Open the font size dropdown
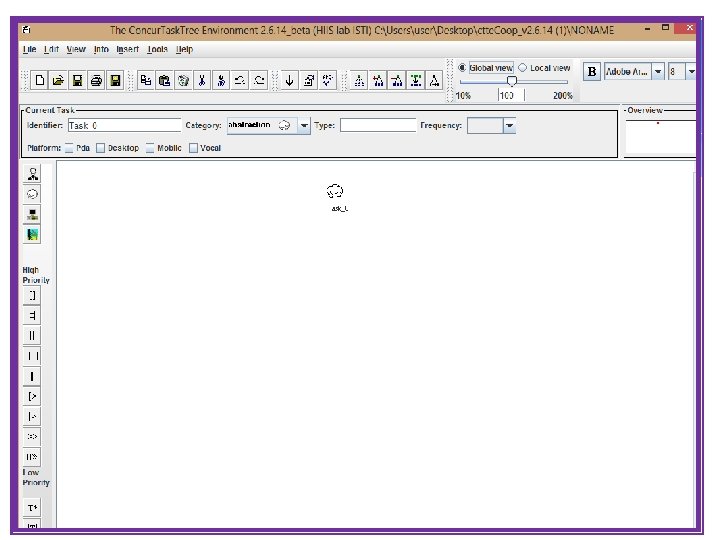Image resolution: width=720 pixels, height=540 pixels. click(x=691, y=72)
